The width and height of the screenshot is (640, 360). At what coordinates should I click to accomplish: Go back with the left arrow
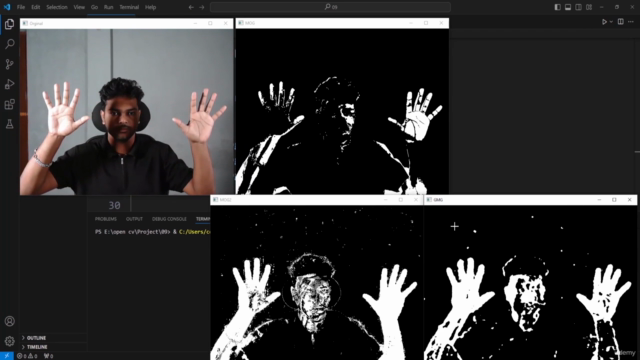pos(191,7)
